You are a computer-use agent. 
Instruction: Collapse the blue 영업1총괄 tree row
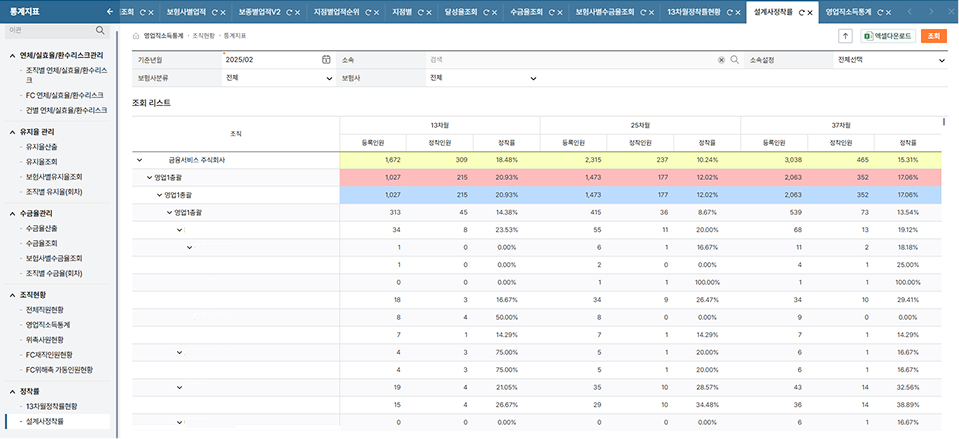(x=160, y=195)
